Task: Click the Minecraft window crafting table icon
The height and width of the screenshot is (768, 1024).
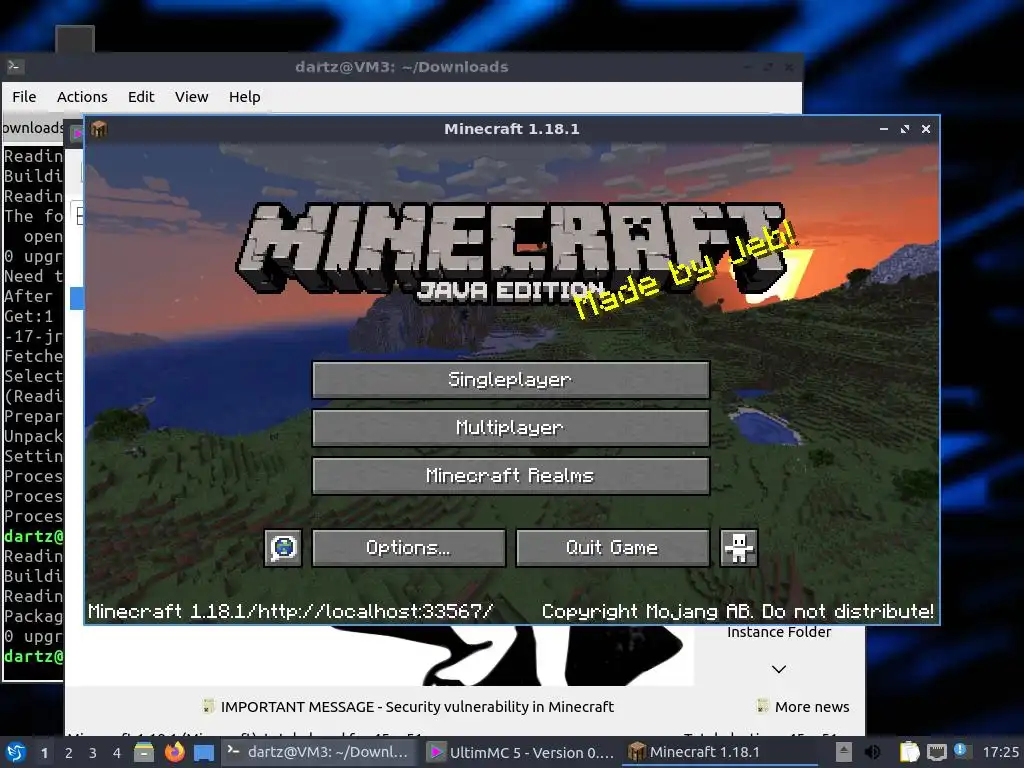Action: (99, 129)
